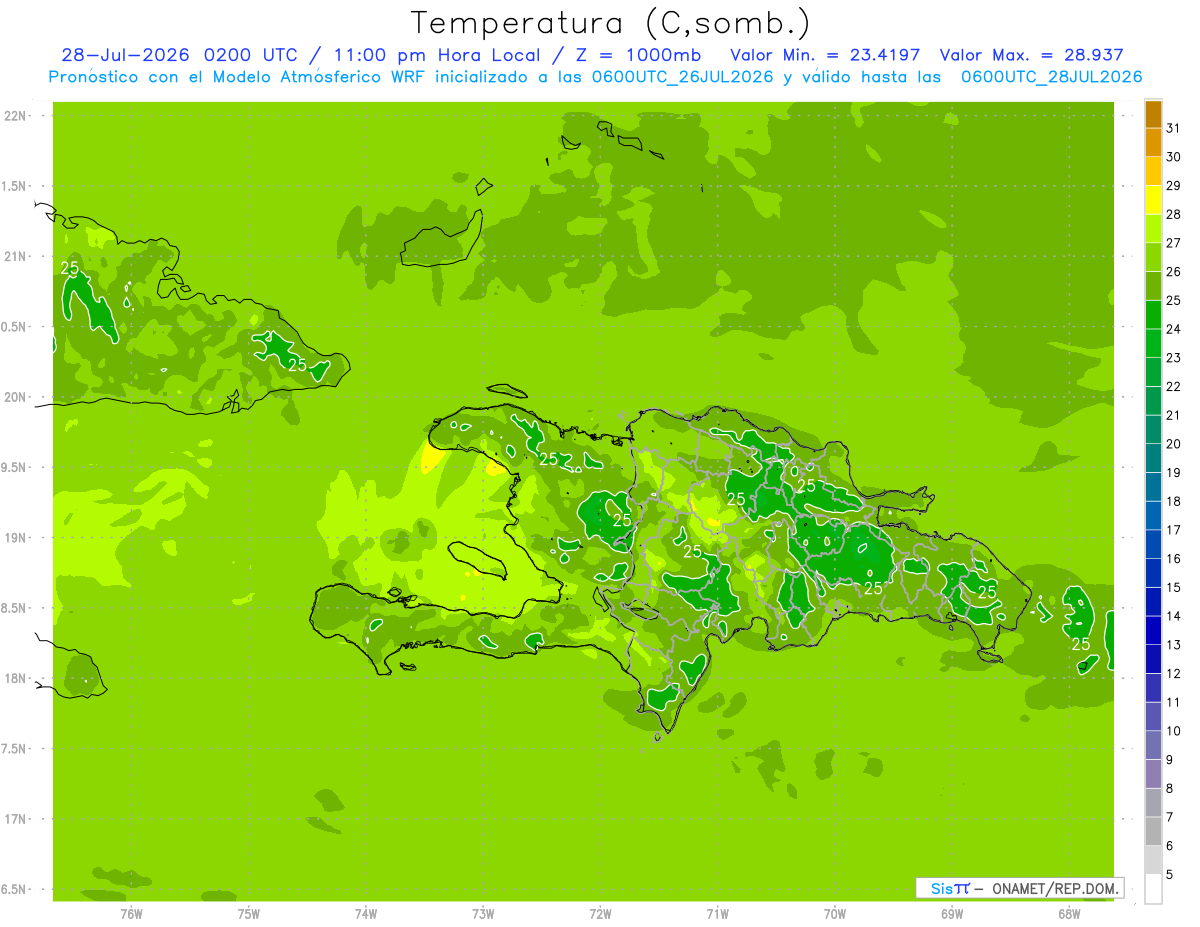Click the 73W longitude axis label
The height and width of the screenshot is (927, 1200).
[x=483, y=913]
